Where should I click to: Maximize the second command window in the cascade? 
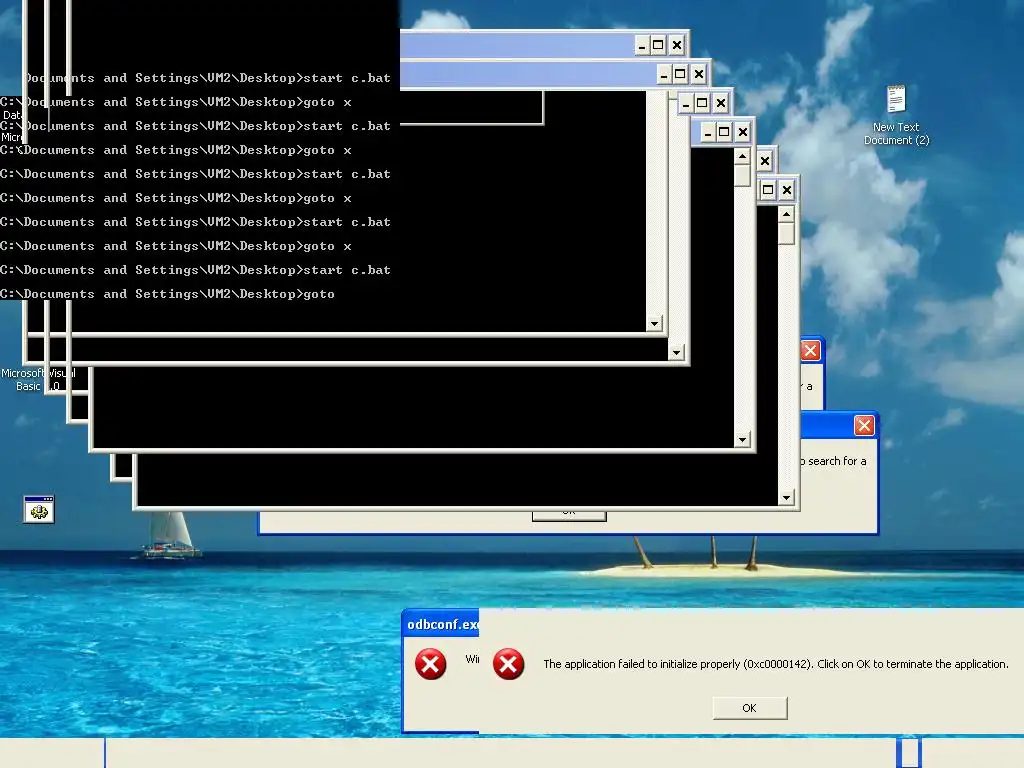(x=680, y=74)
